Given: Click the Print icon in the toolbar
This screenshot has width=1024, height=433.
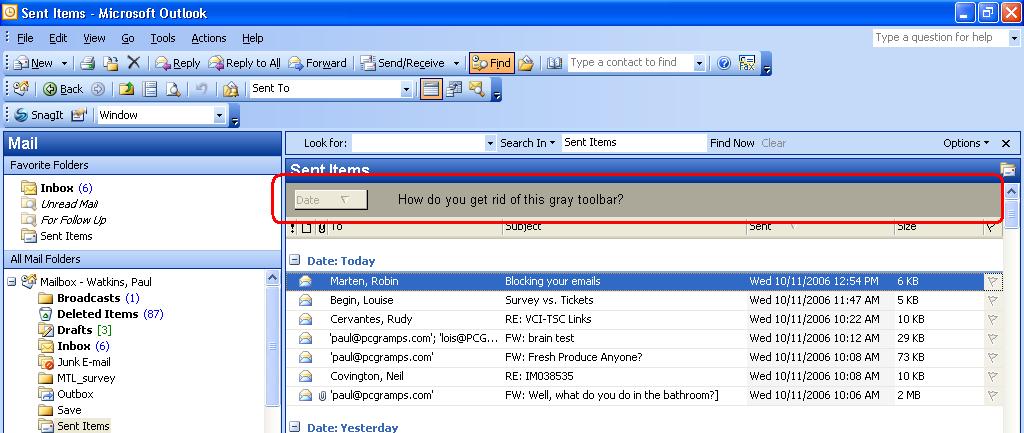Looking at the screenshot, I should pos(88,63).
